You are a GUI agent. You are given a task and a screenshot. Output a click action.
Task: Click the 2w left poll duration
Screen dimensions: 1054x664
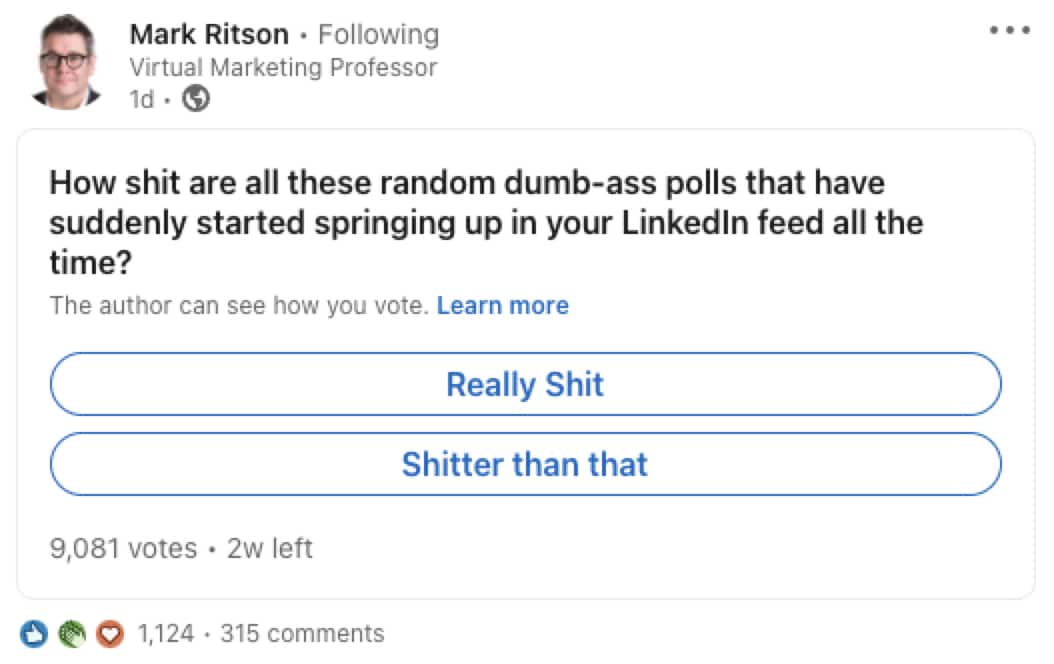coord(270,548)
